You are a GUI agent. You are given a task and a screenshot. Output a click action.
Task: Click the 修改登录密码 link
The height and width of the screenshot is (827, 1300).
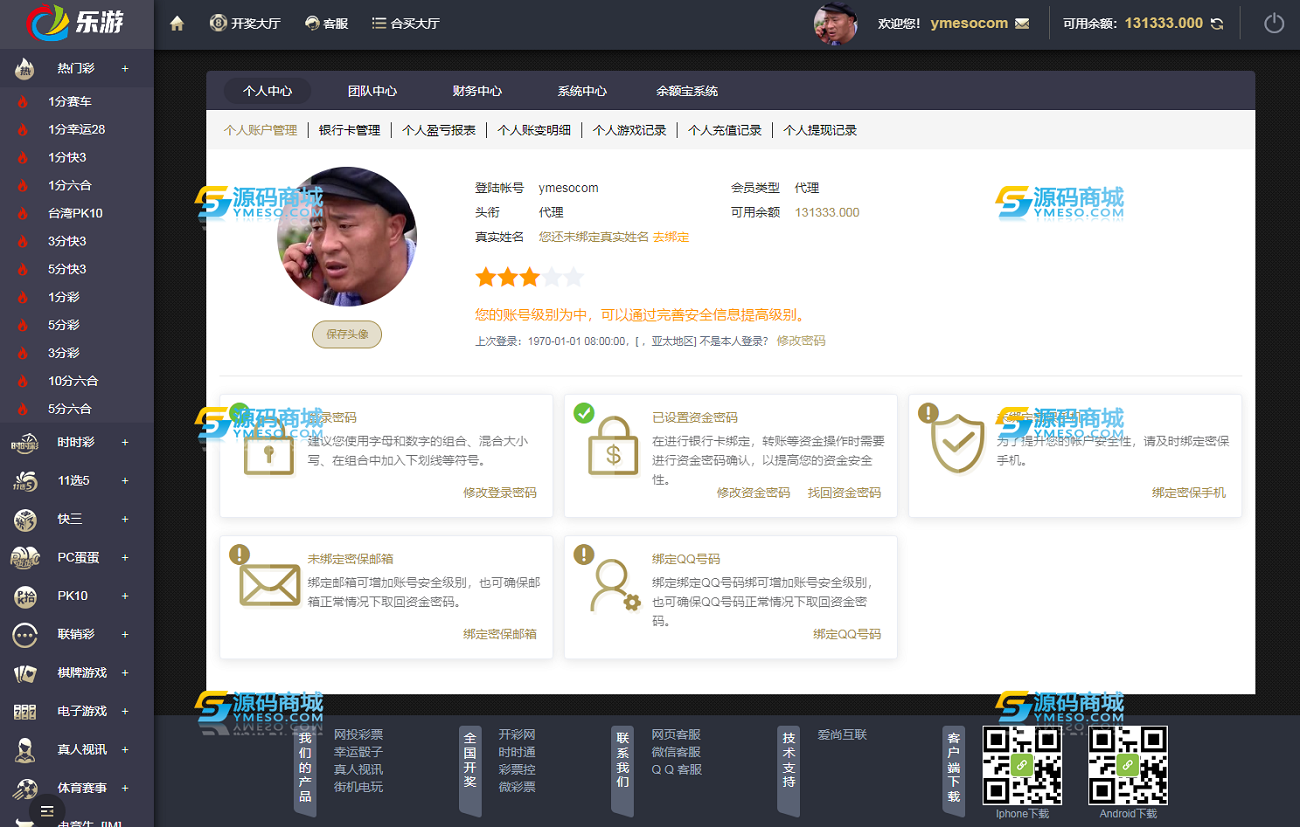pos(500,493)
